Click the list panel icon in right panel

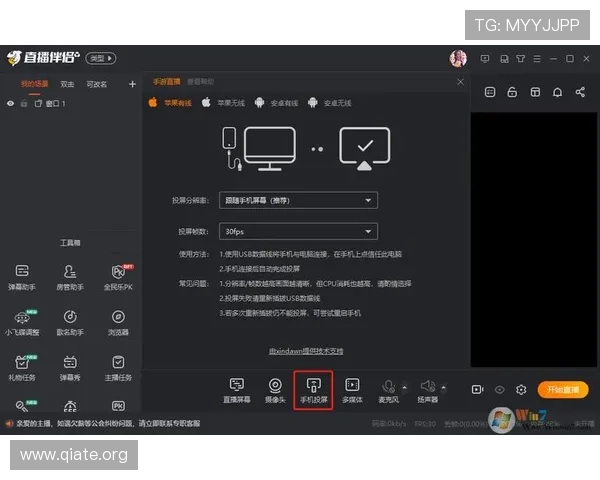click(x=490, y=92)
